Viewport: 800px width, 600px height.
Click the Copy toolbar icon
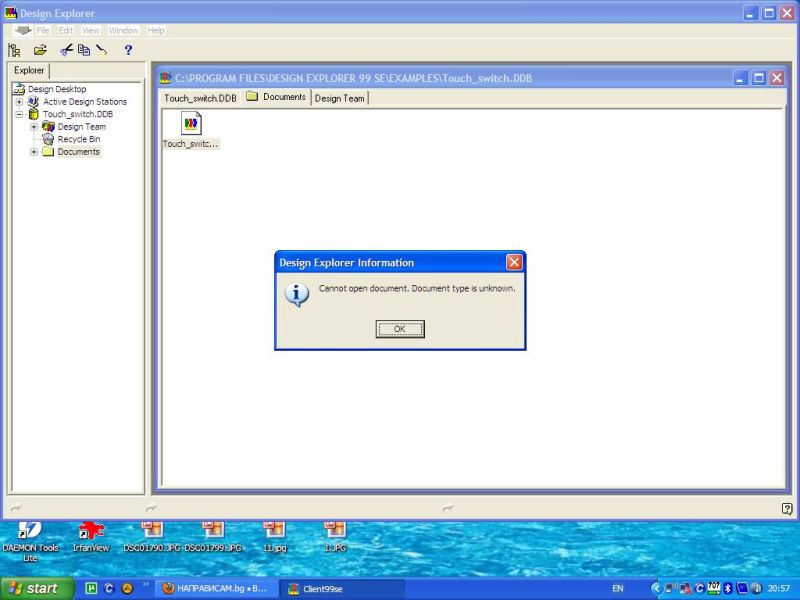tap(84, 50)
